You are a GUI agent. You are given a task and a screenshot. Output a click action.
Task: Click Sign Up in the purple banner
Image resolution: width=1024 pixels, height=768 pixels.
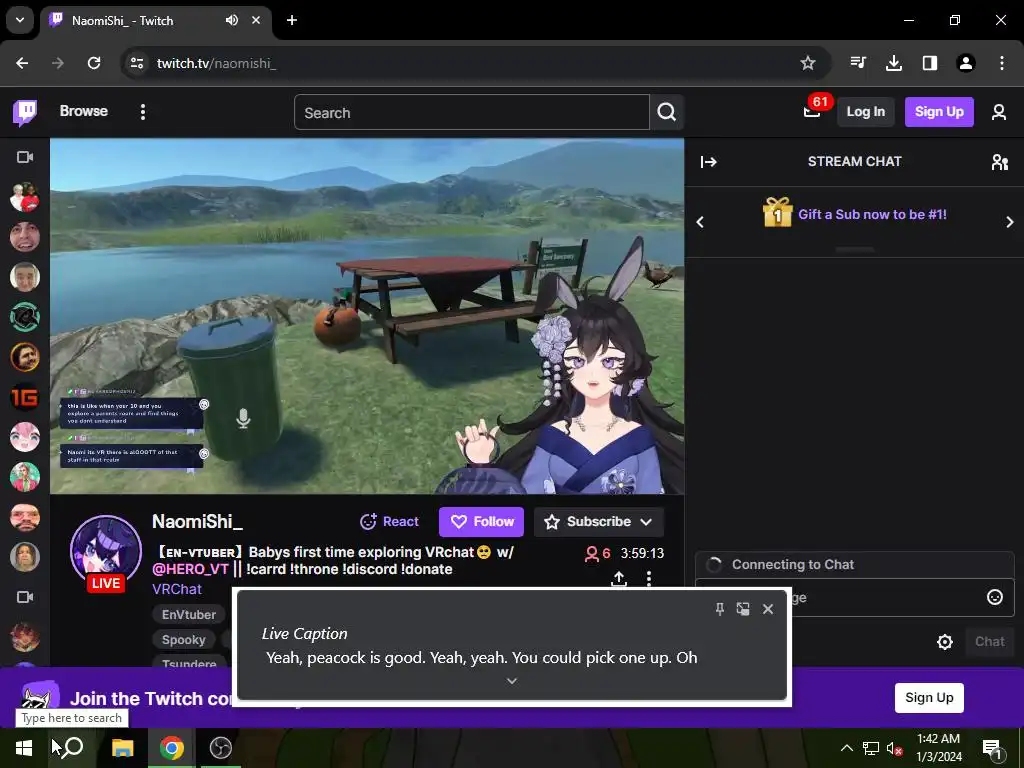click(x=929, y=697)
